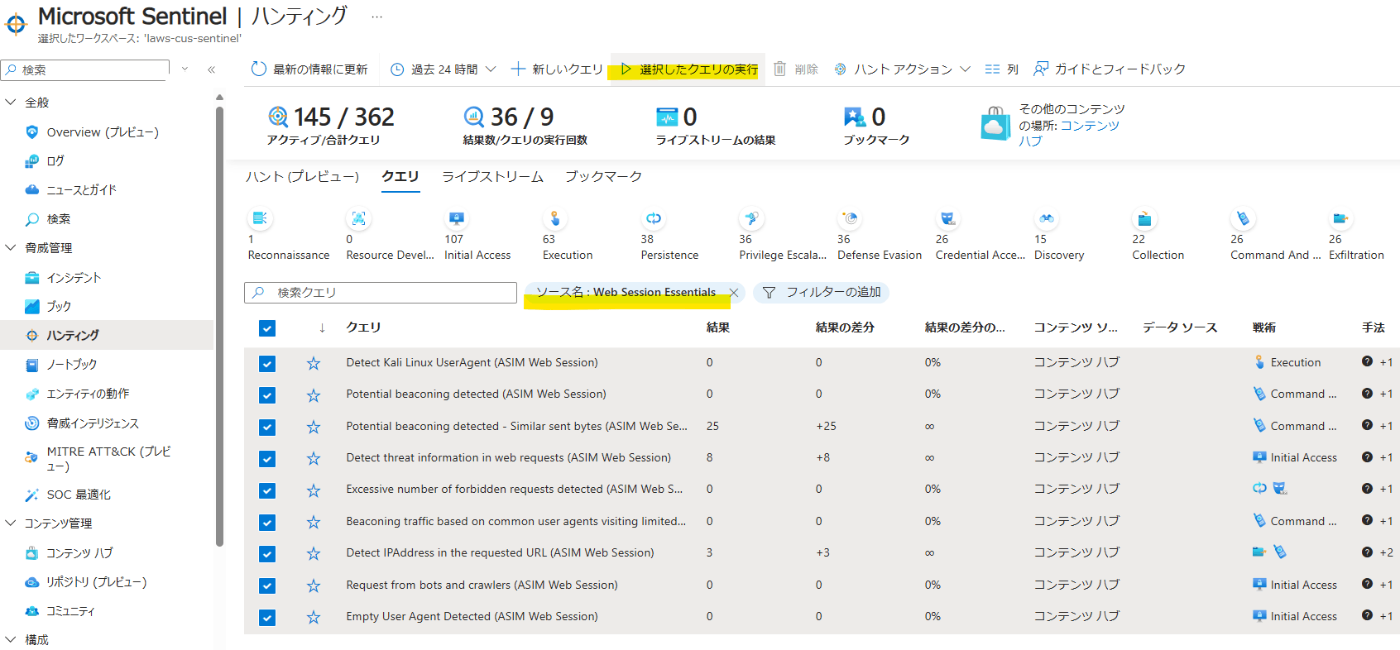Open ガイドとフィードバック

coord(1109,69)
